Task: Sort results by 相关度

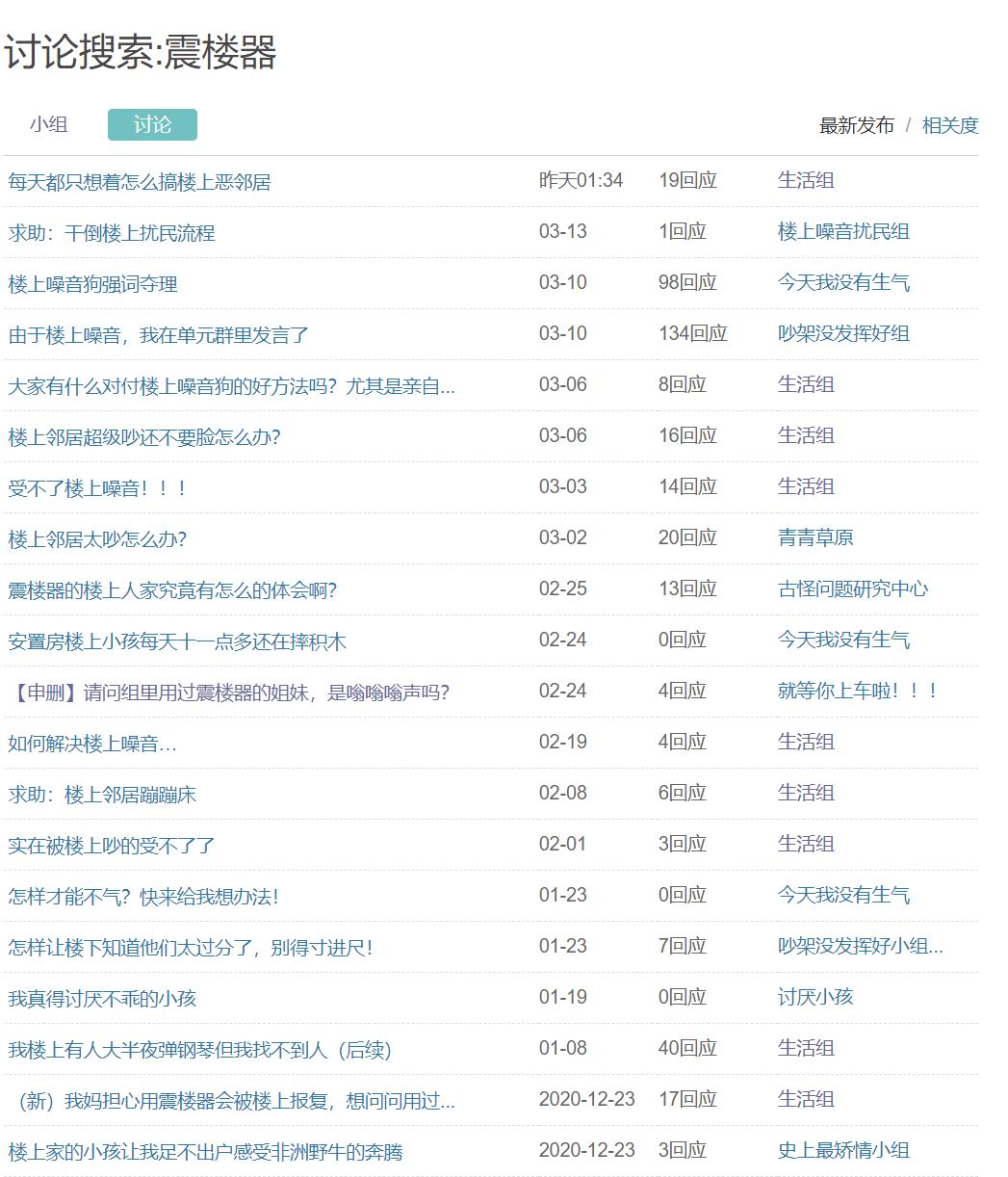Action: coord(949,125)
